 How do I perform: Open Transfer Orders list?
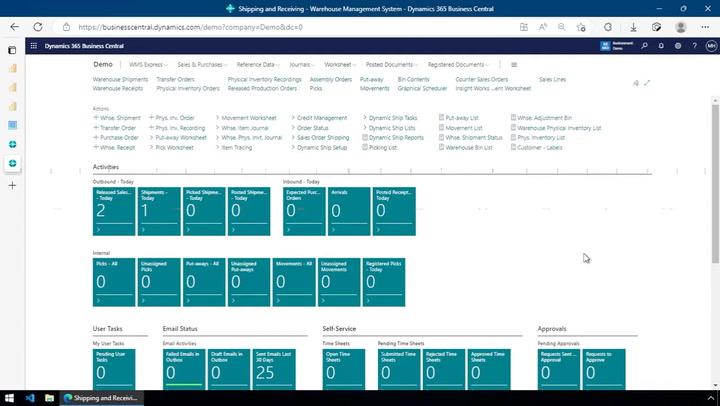[x=175, y=79]
